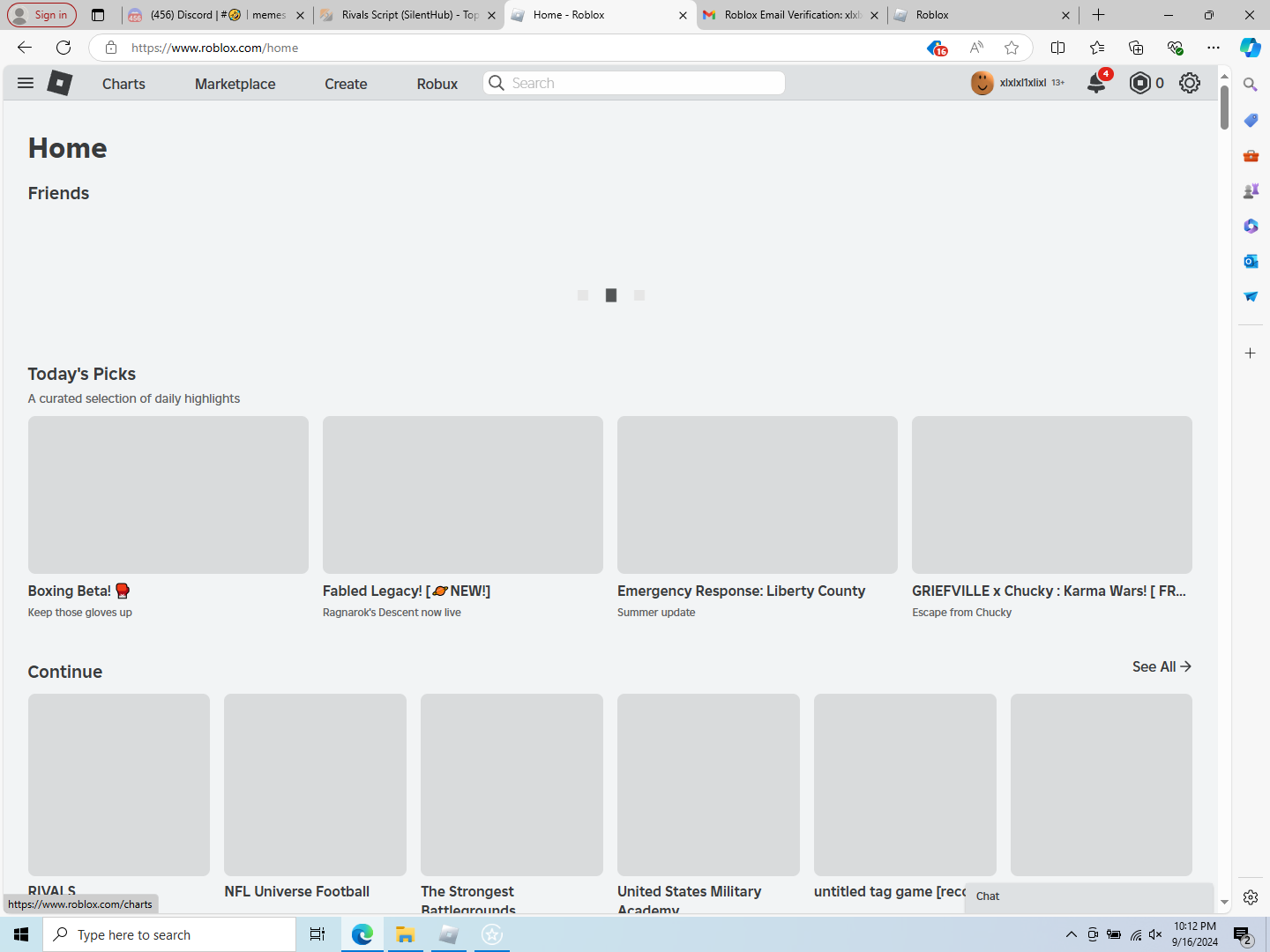Open the Windows Start menu
The height and width of the screenshot is (952, 1270).
pyautogui.click(x=21, y=934)
